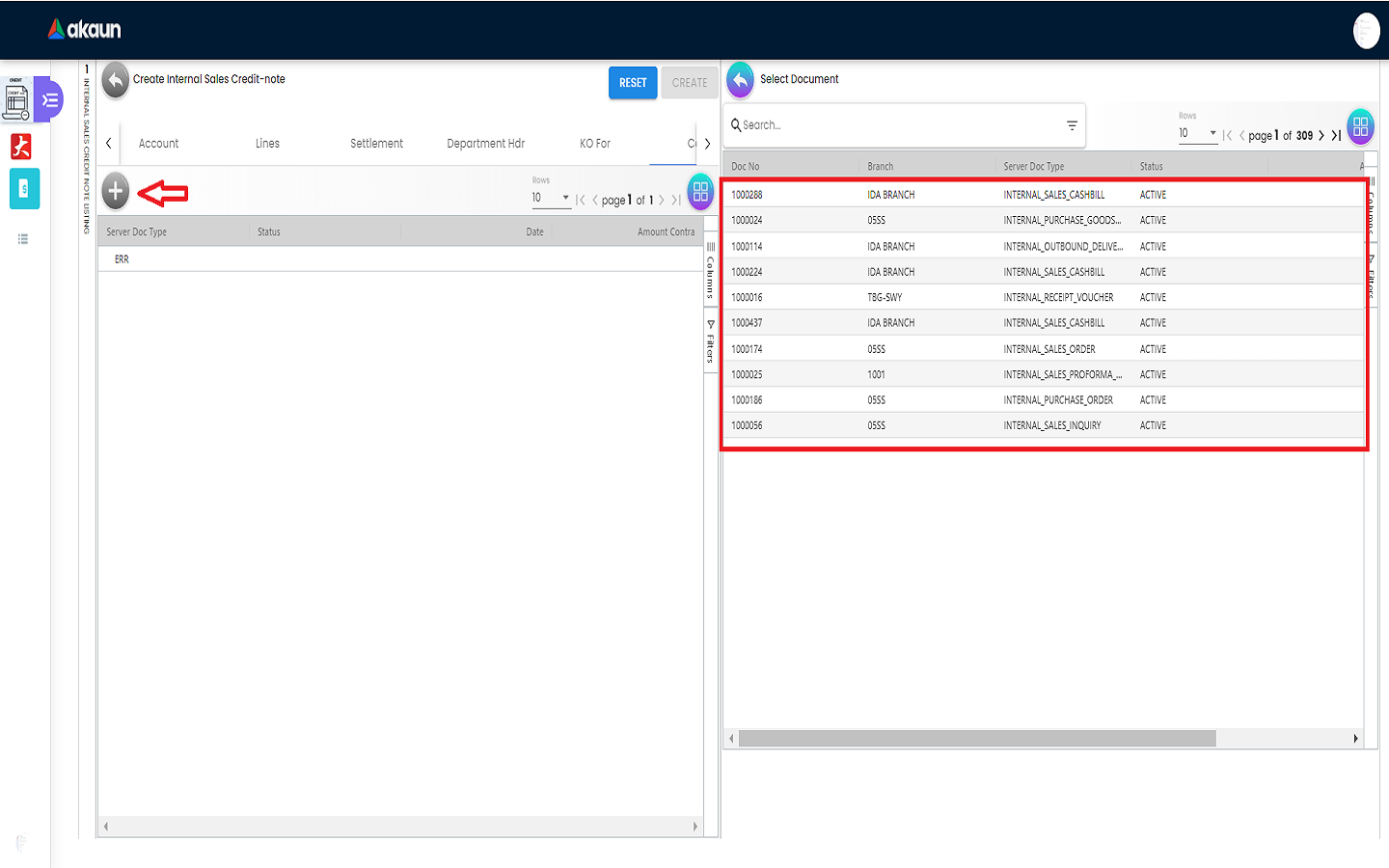Open the Department Hdr tab

pos(485,144)
